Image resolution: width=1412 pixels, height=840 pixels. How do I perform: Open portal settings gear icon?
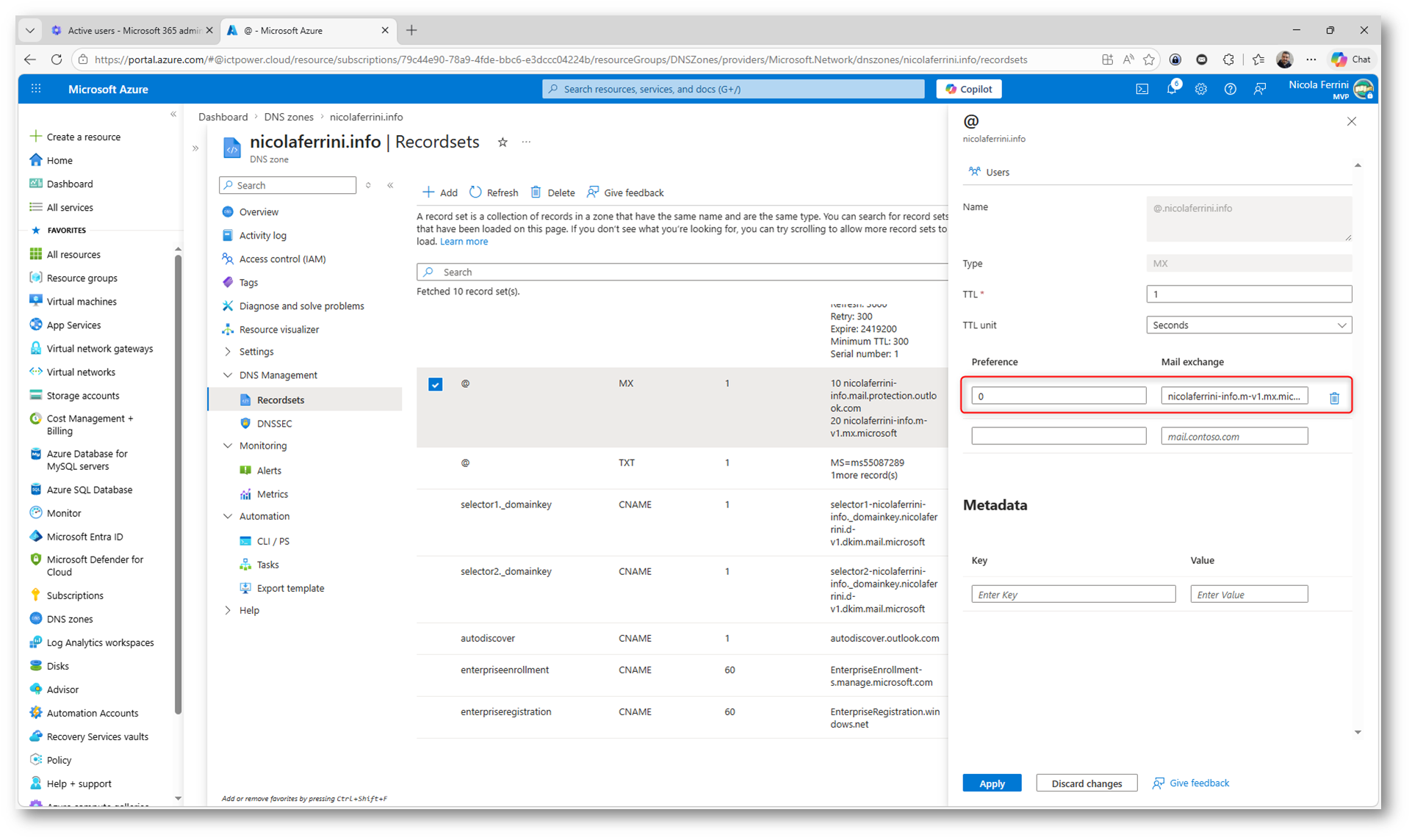[x=1200, y=89]
